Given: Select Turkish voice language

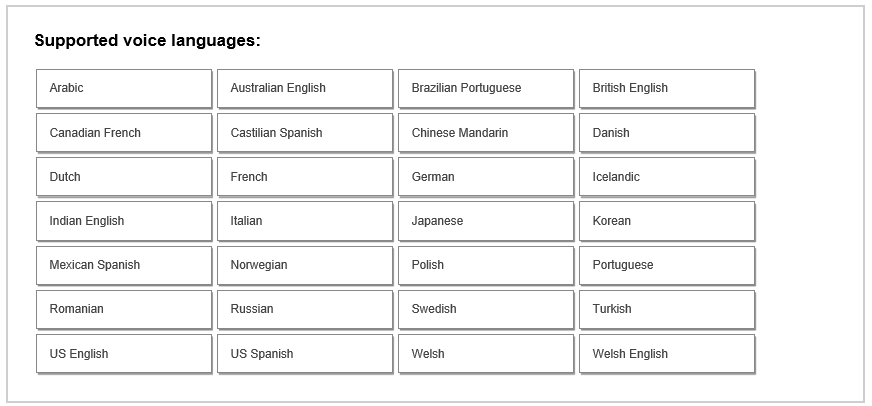Looking at the screenshot, I should 667,309.
